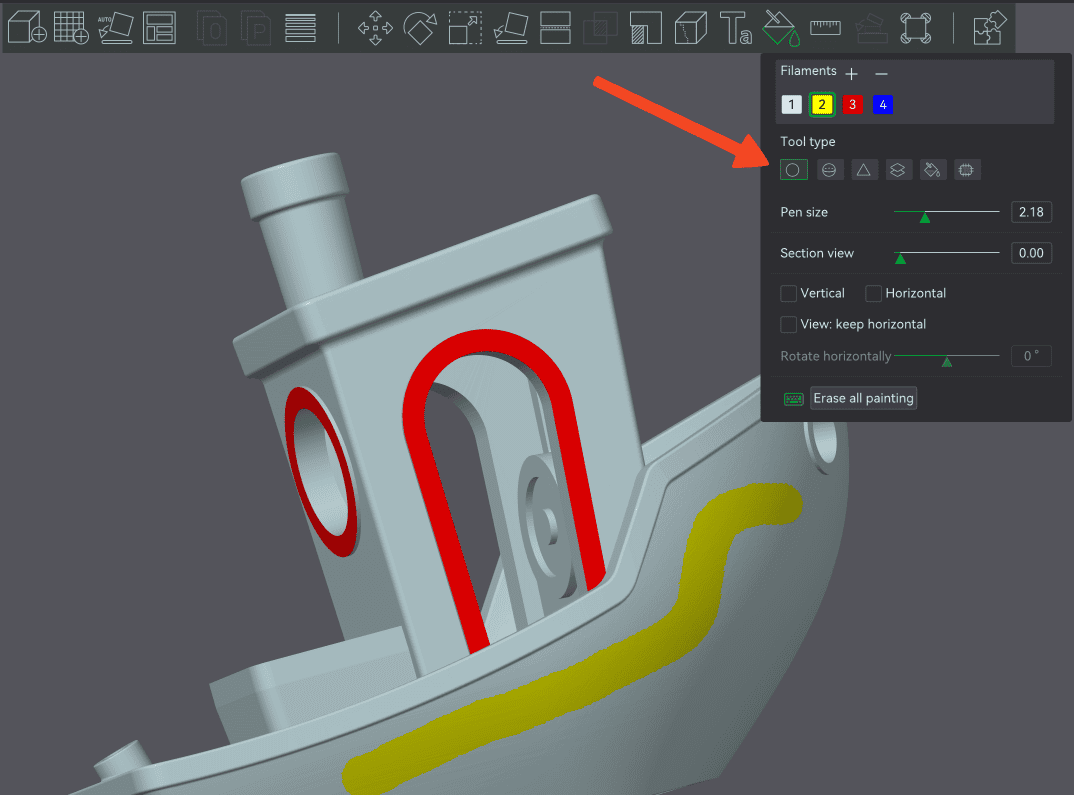Select the Scale tool in the toolbar
Screen dimensions: 1074x795
[x=465, y=27]
